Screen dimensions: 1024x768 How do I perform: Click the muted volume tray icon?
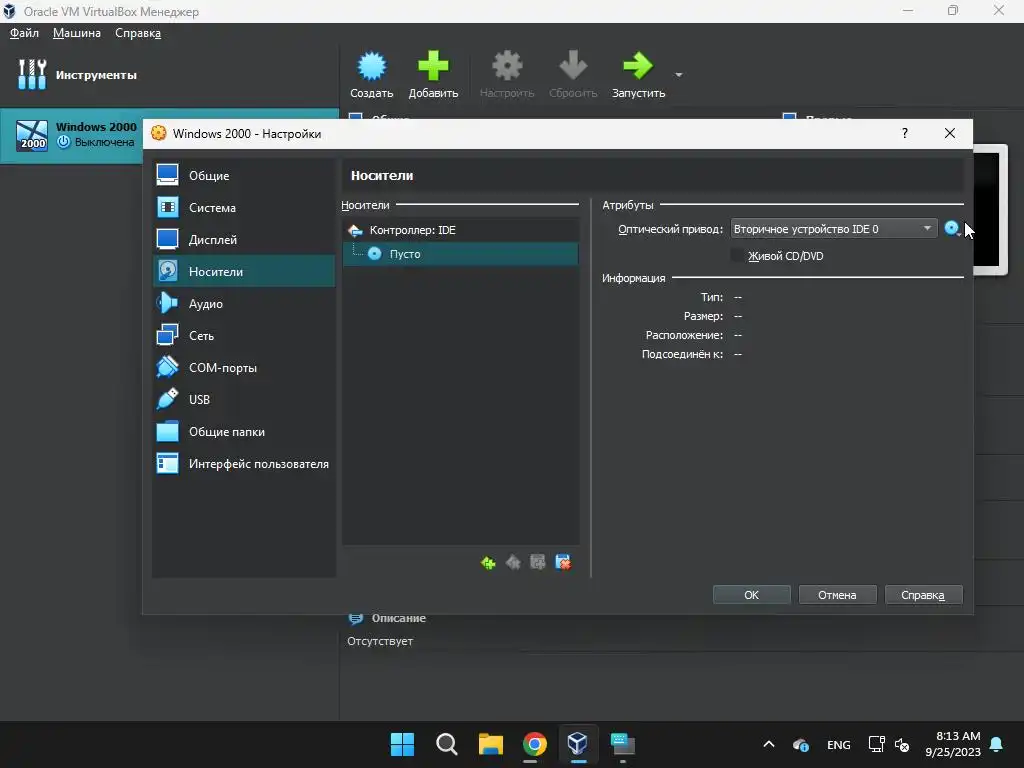(902, 744)
